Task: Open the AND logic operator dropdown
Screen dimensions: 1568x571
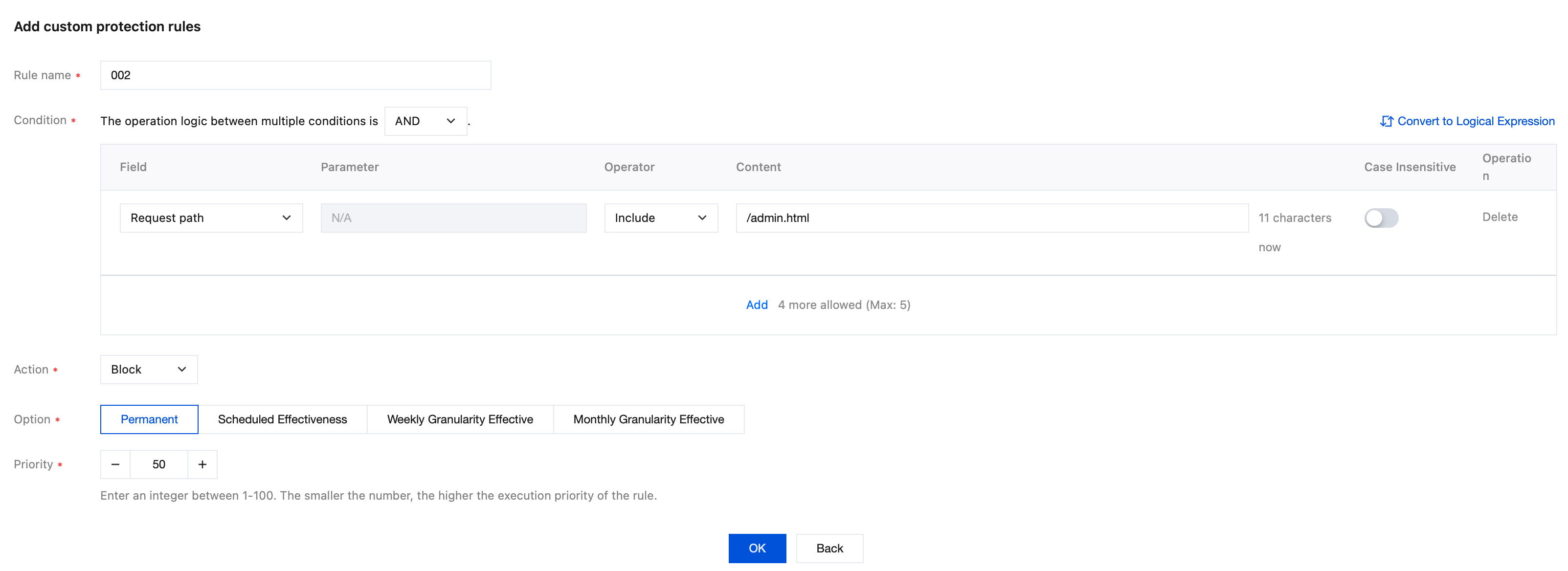Action: [x=425, y=121]
